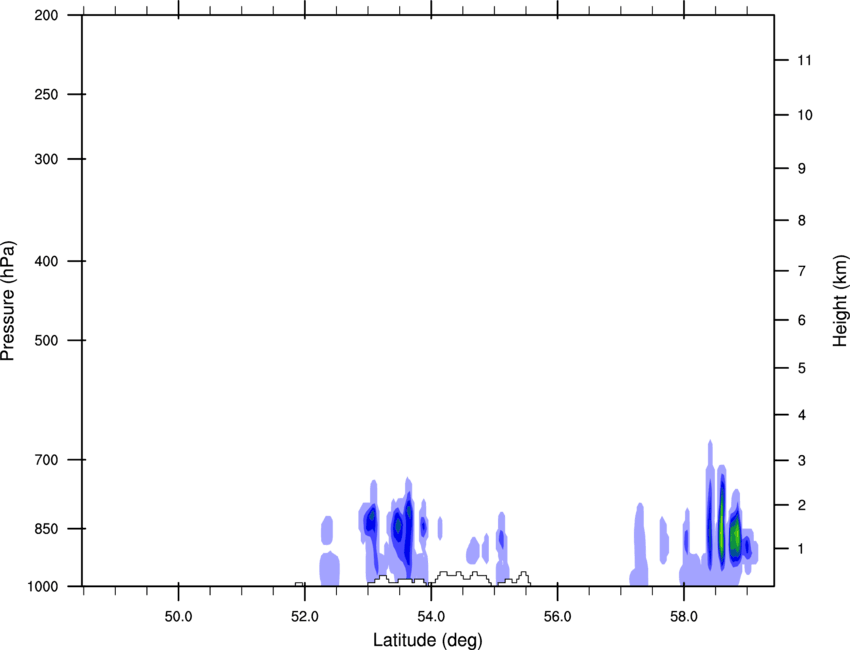Viewport: 850px width, 650px height.
Task: Click the Height (km) axis title
Action: pyautogui.click(x=840, y=300)
